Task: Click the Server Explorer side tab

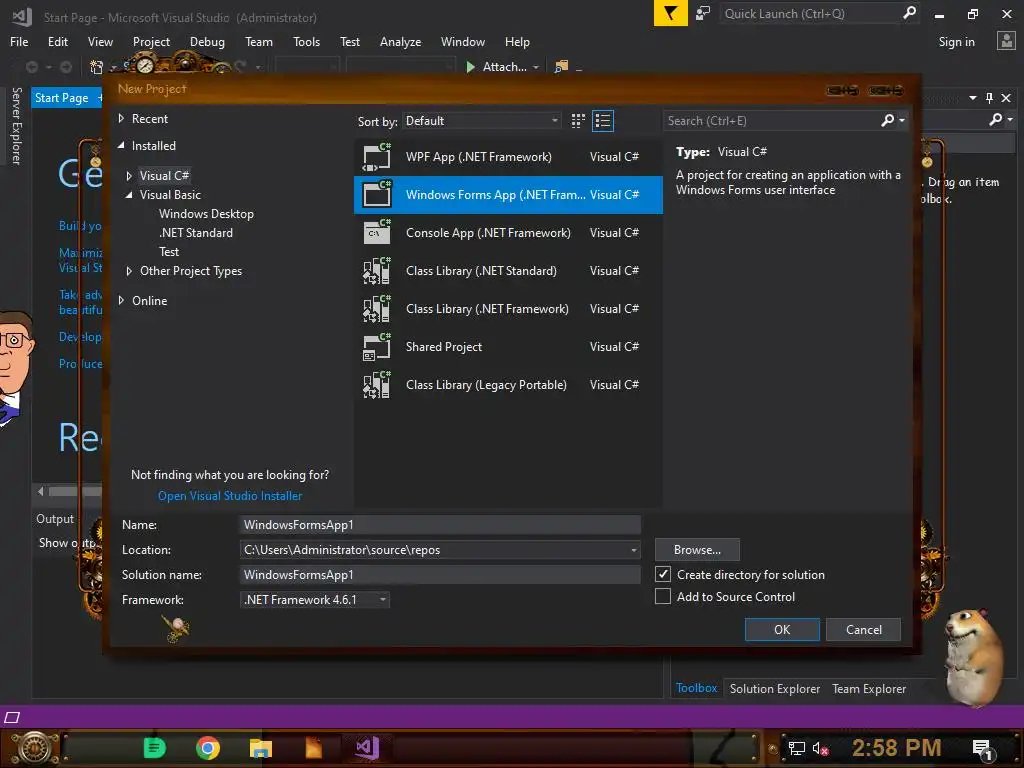Action: coord(17,125)
